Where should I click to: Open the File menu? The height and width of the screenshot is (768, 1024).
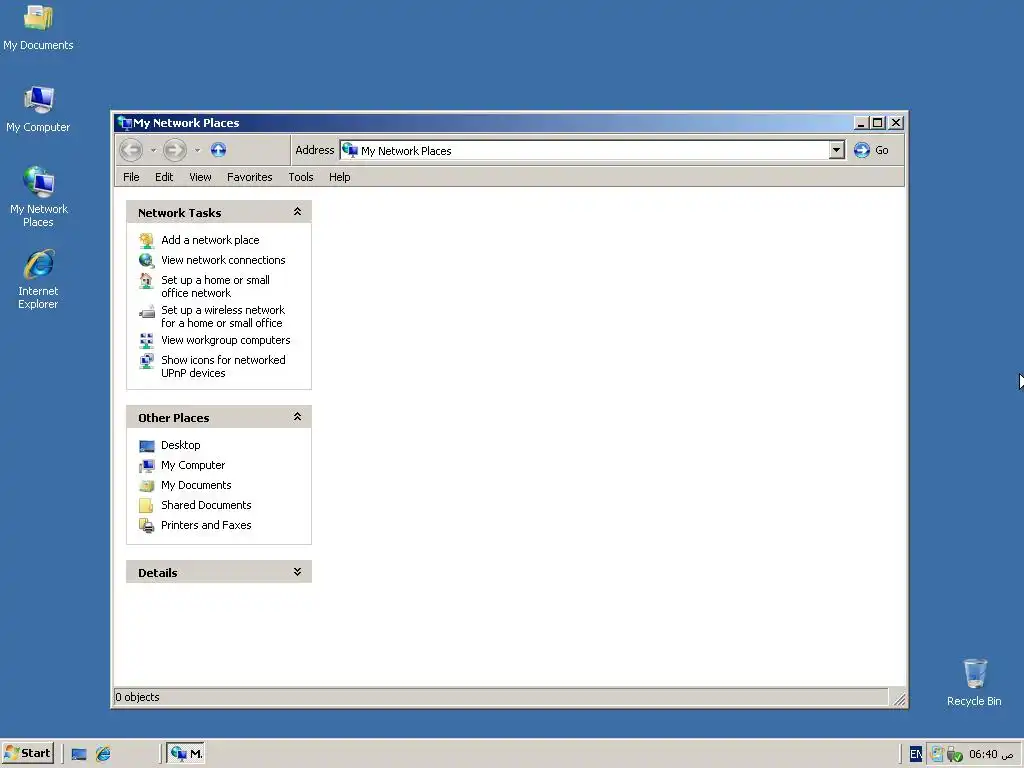[x=131, y=177]
